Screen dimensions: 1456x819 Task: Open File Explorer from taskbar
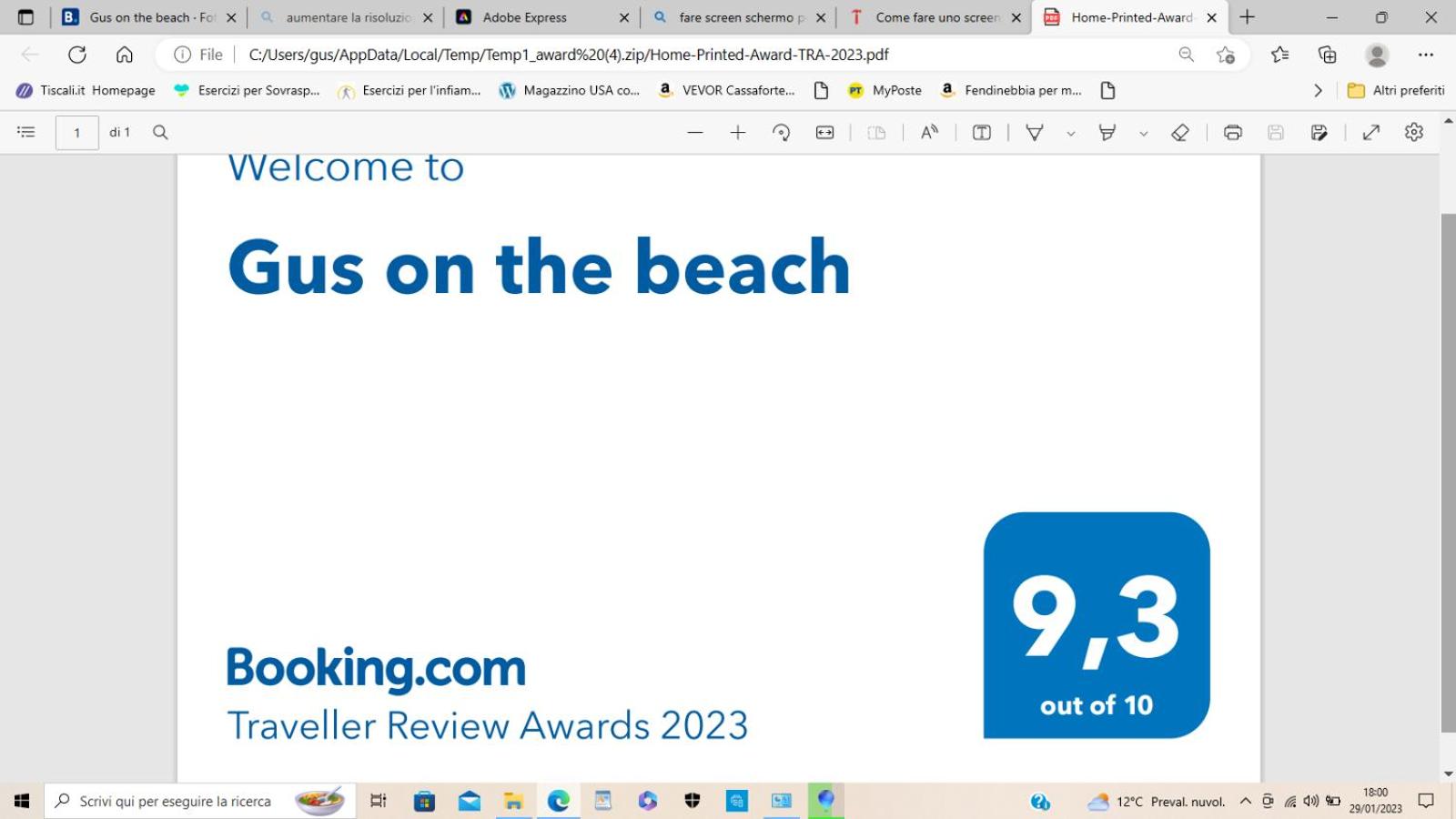point(514,801)
